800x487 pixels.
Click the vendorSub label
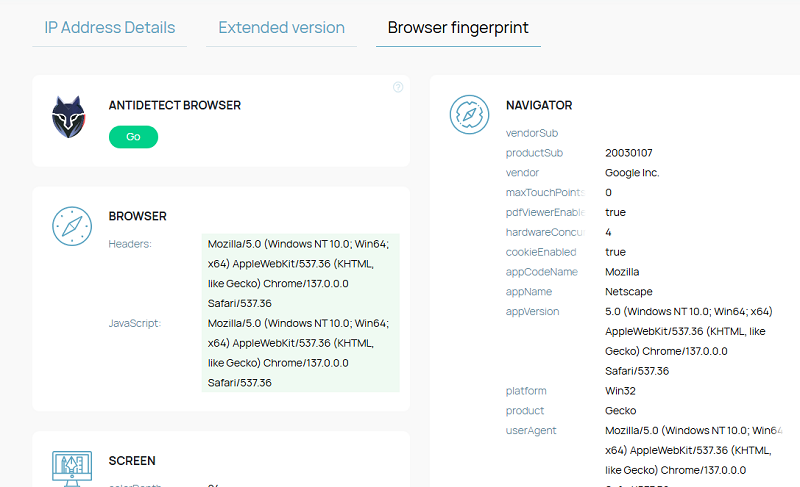(532, 133)
